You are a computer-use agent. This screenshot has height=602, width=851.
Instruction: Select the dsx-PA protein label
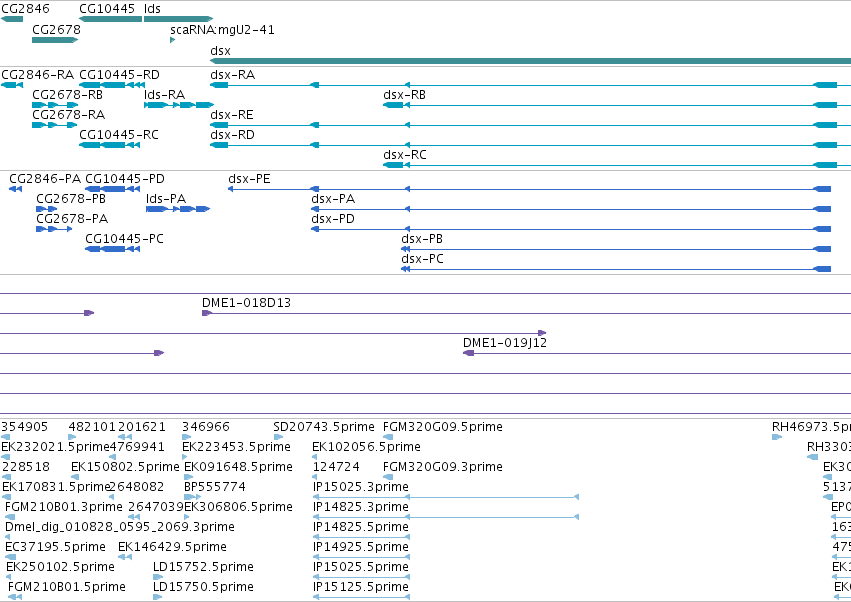pyautogui.click(x=333, y=199)
